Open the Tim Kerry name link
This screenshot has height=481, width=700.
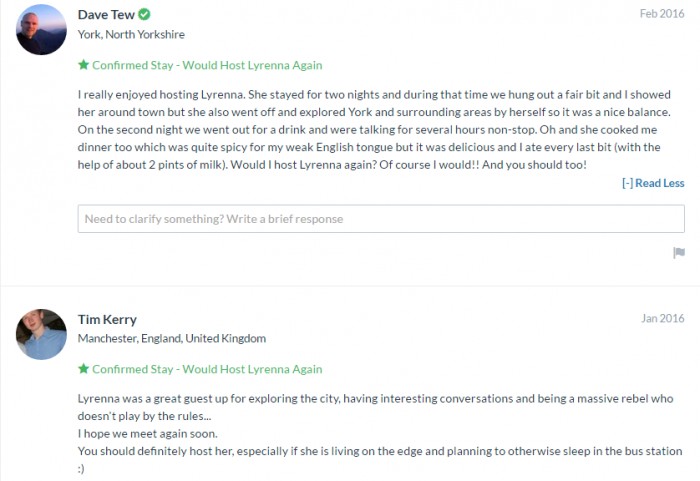pyautogui.click(x=107, y=319)
